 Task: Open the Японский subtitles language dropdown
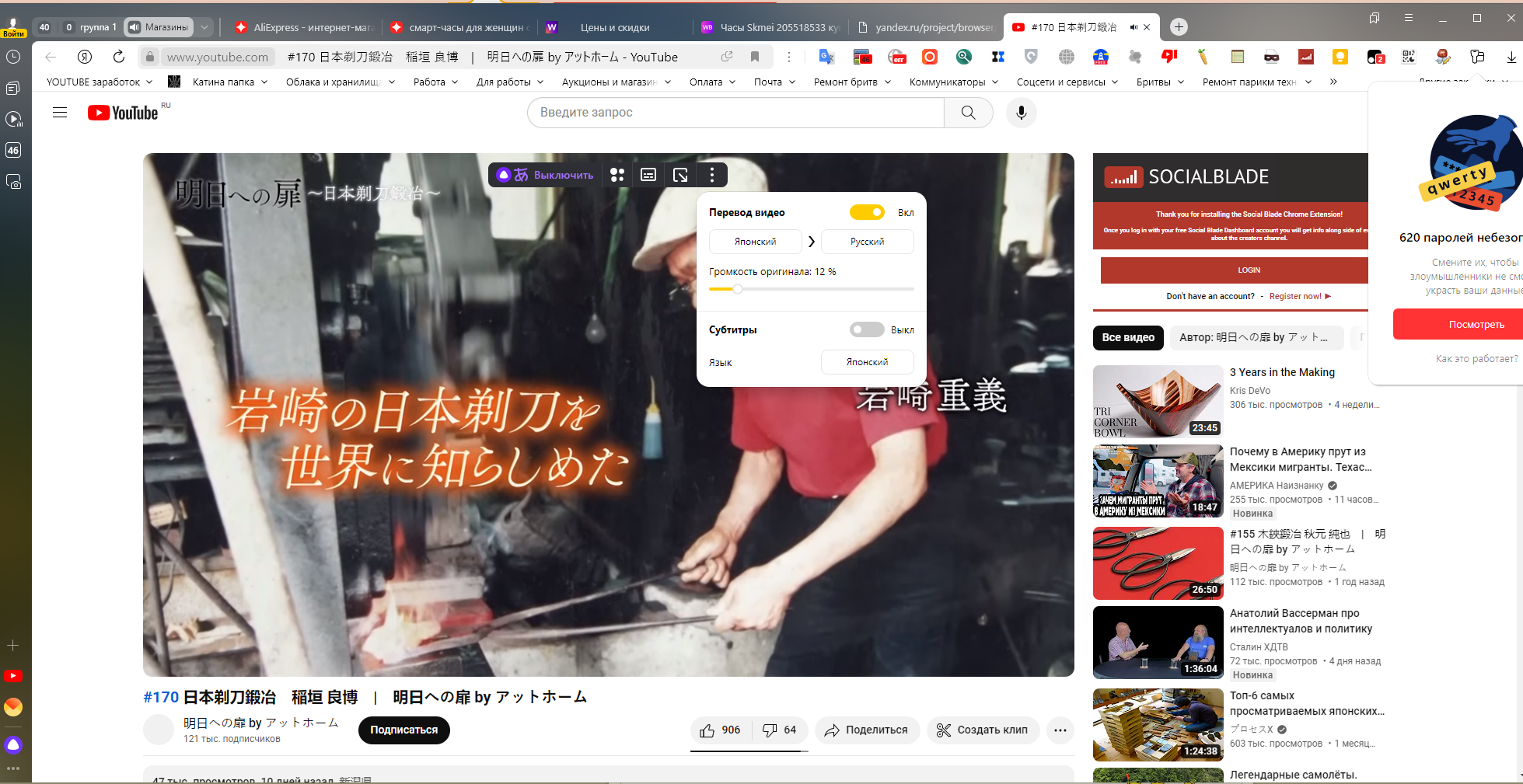pos(867,362)
